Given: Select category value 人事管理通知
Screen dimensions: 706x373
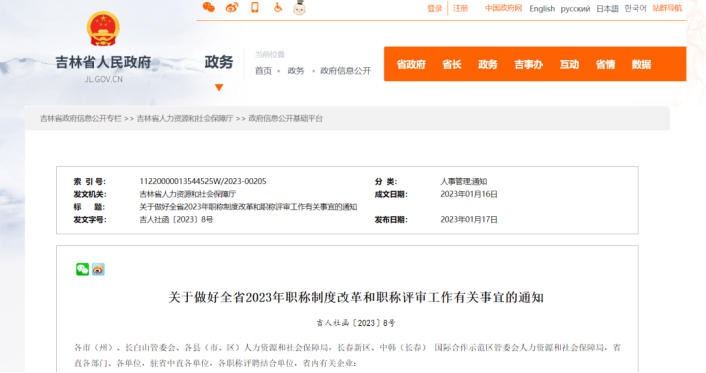Looking at the screenshot, I should click(x=464, y=182).
